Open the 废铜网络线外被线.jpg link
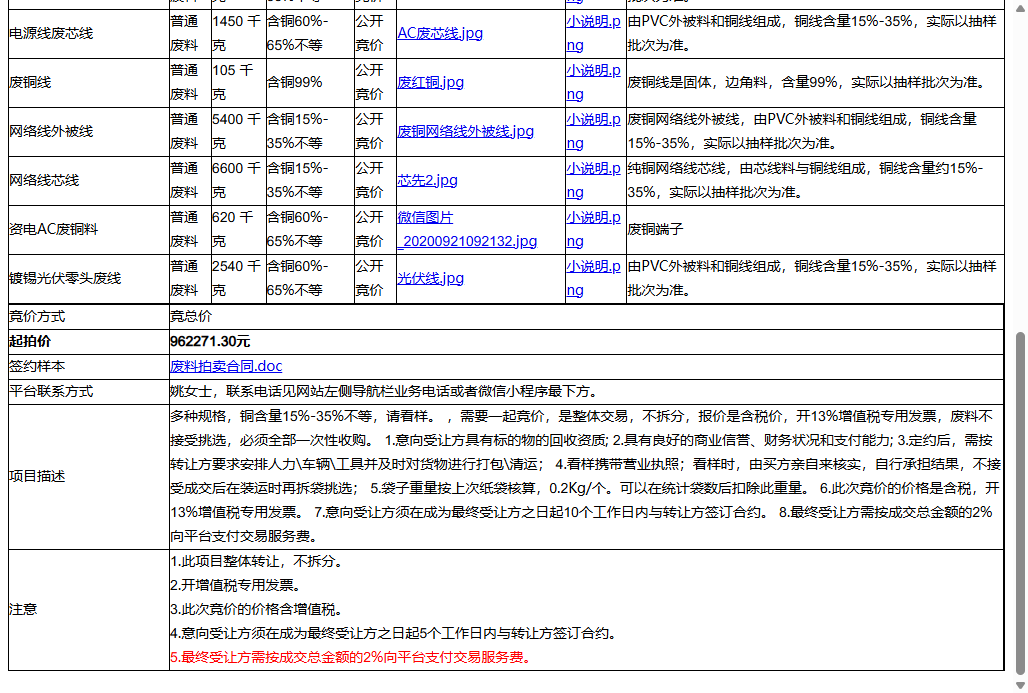Viewport: 1028px width, 693px height. click(465, 131)
